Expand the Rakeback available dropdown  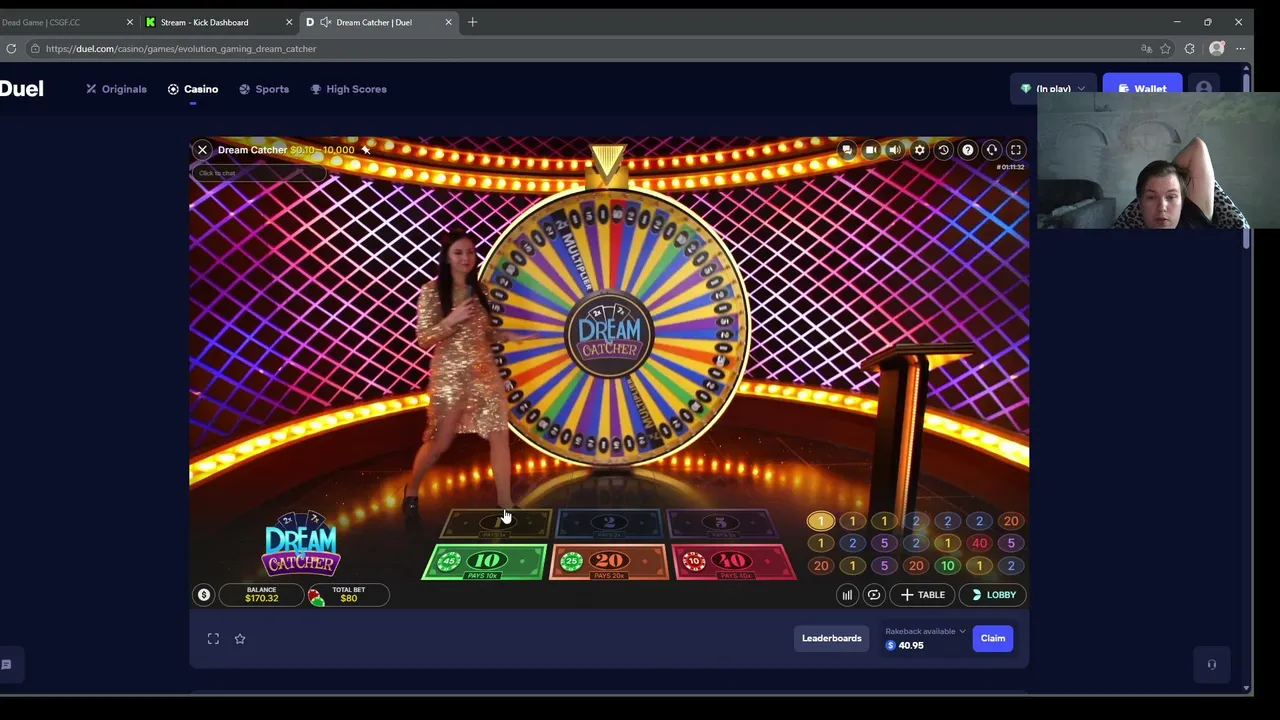pos(925,631)
